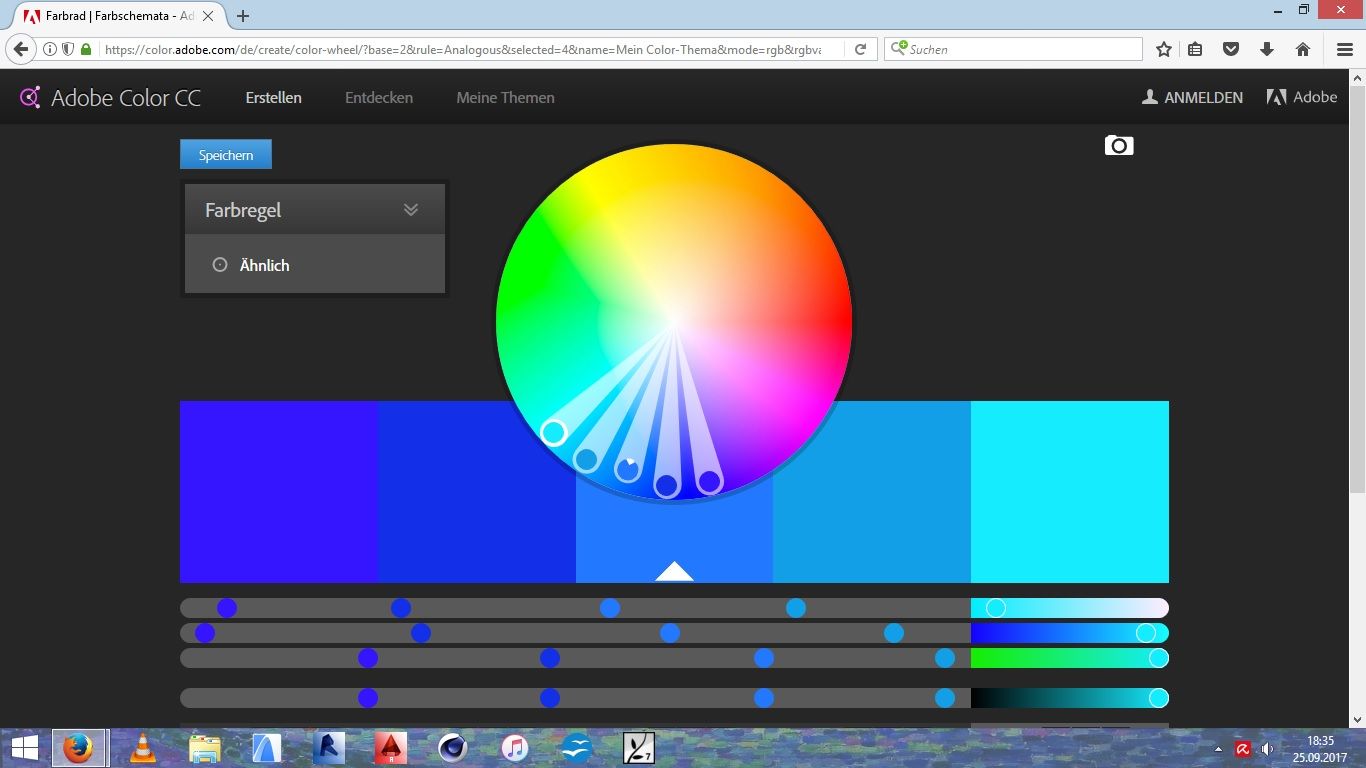Show hidden tray icons arrow
This screenshot has width=1366, height=768.
point(1218,749)
